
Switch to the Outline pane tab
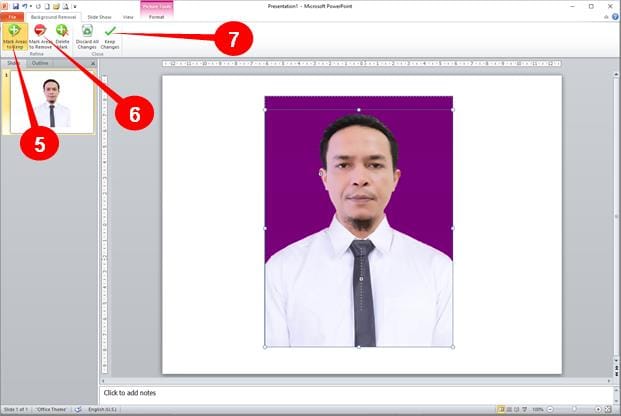[40, 63]
